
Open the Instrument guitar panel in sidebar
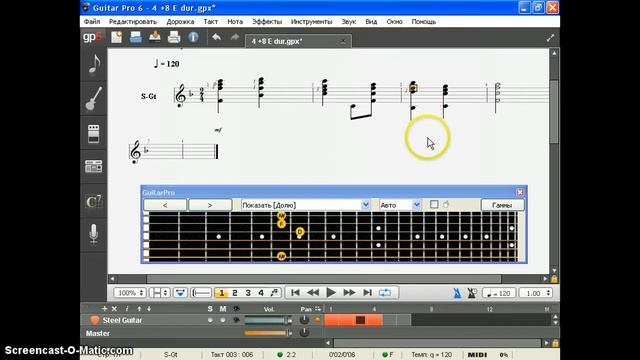point(94,98)
